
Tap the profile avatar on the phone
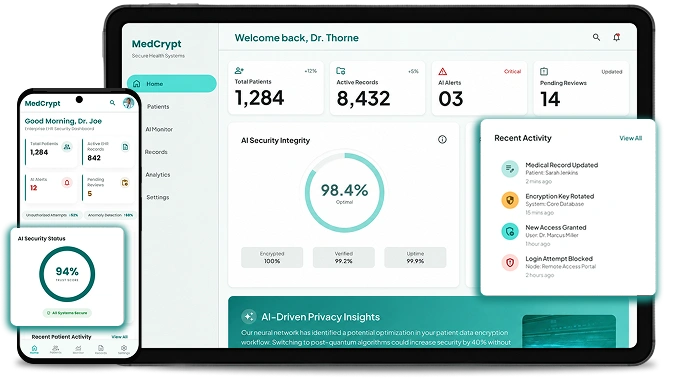[x=128, y=103]
